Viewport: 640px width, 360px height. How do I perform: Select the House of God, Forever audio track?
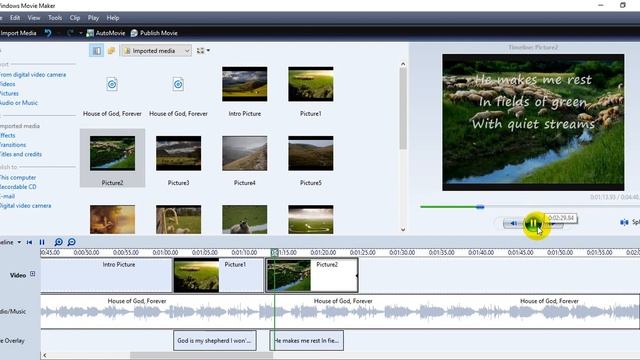(340, 311)
